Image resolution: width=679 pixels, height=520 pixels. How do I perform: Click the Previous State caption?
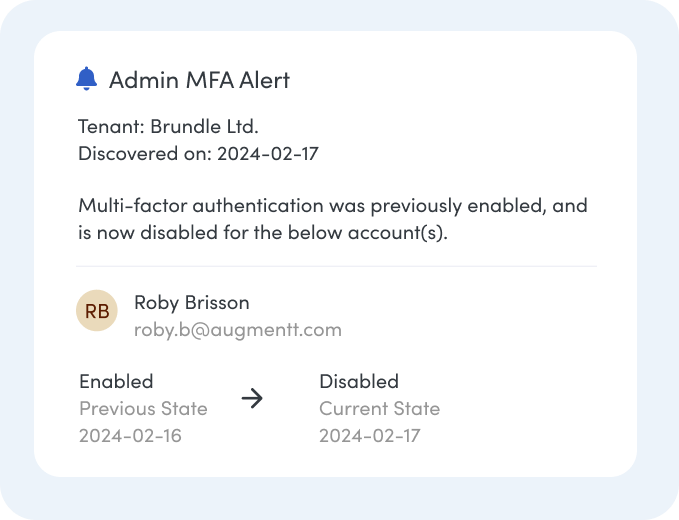[x=143, y=409]
